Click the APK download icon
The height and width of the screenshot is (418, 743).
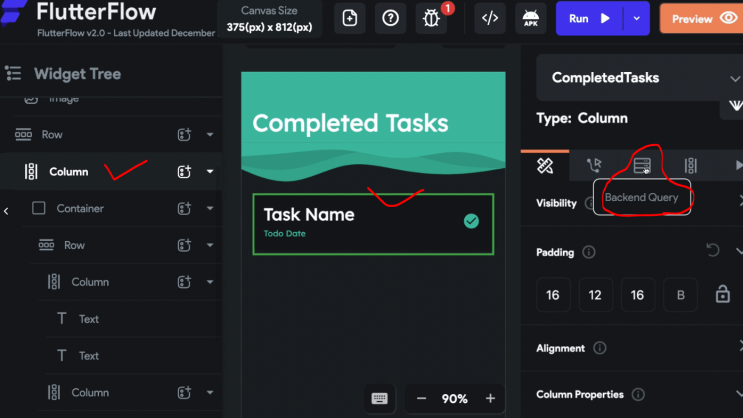pyautogui.click(x=531, y=18)
